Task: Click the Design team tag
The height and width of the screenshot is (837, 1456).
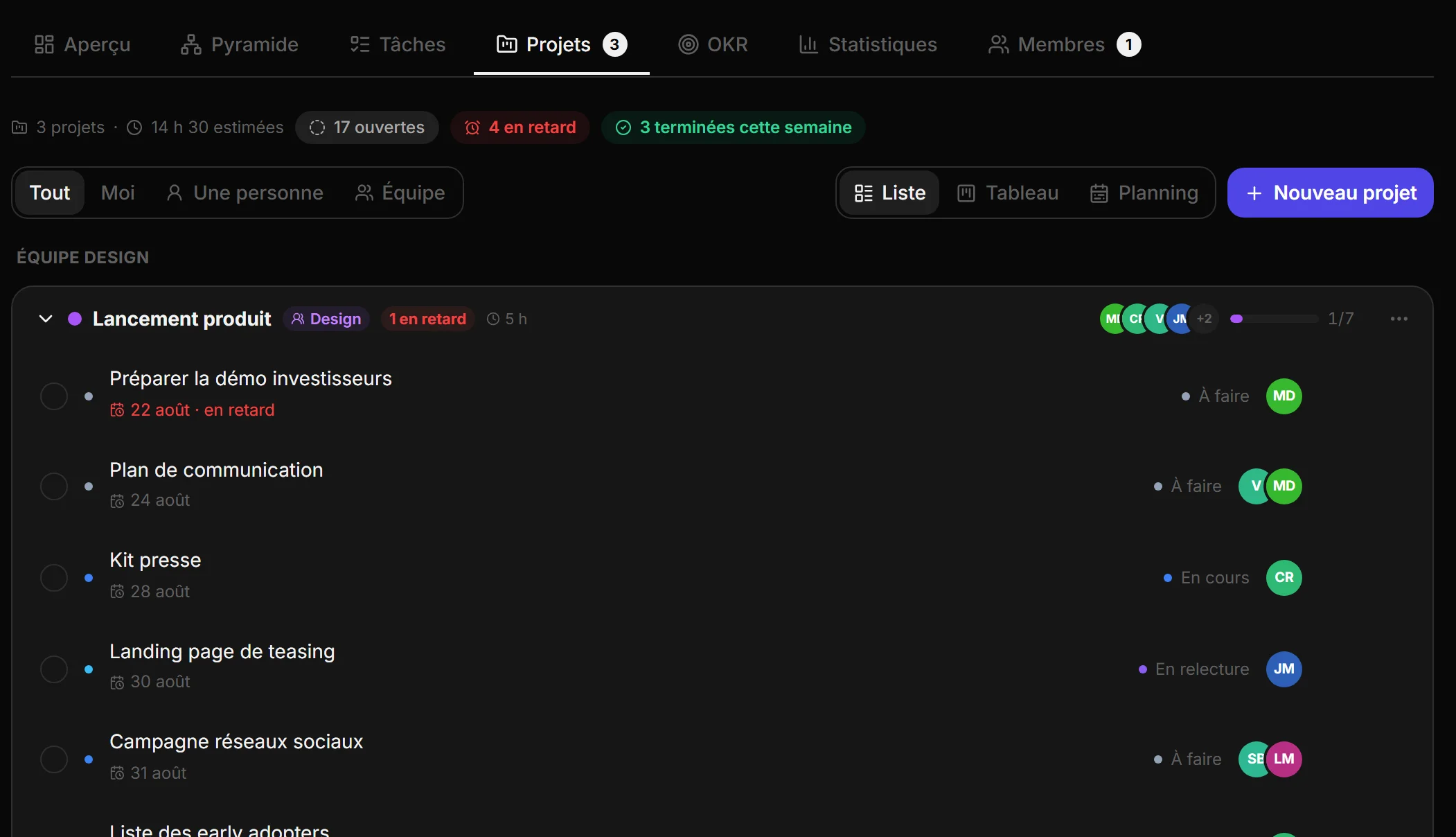Action: 326,319
